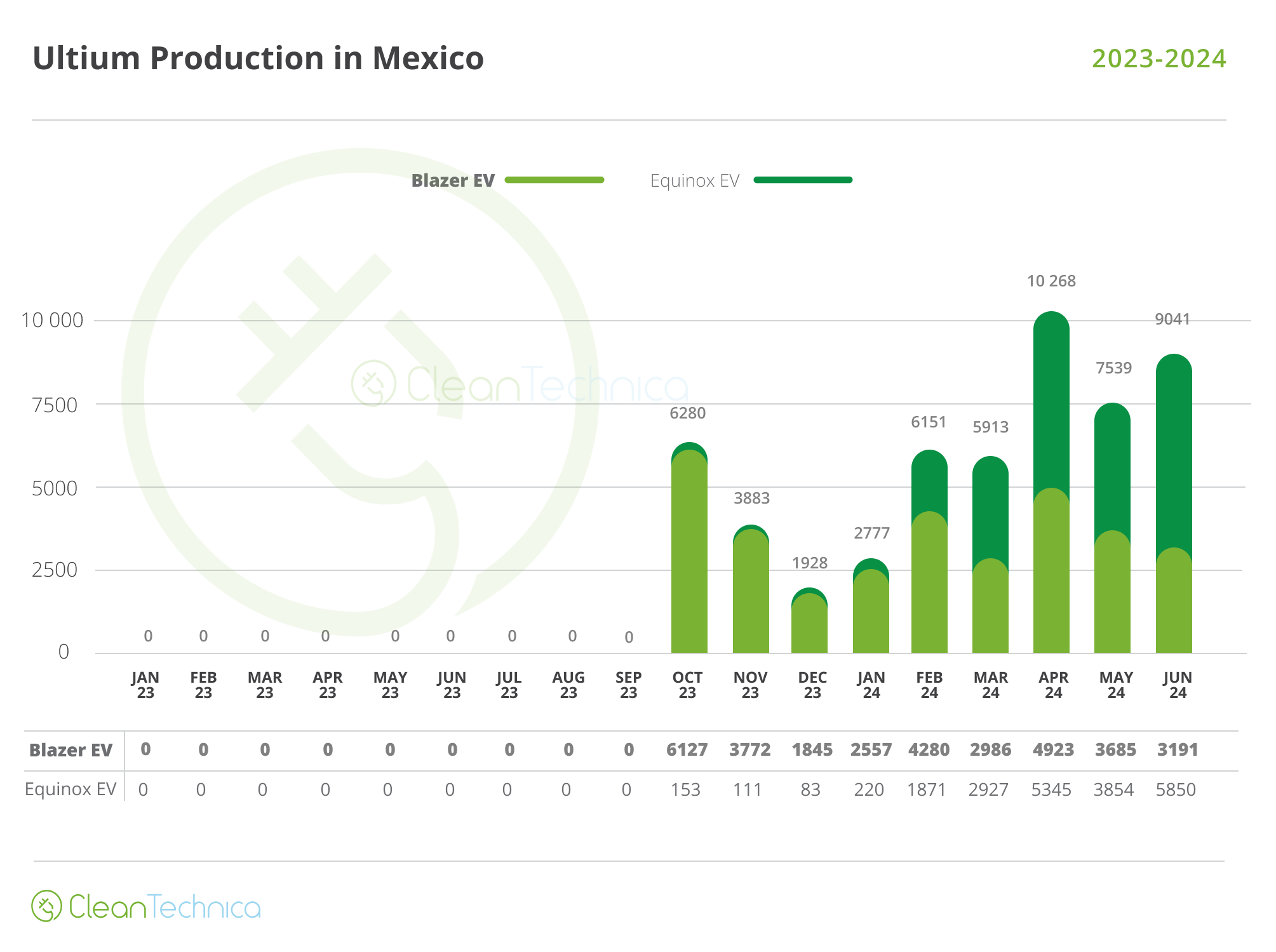1276x952 pixels.
Task: Click the MAY 24 bar in the chart
Action: tap(1112, 528)
